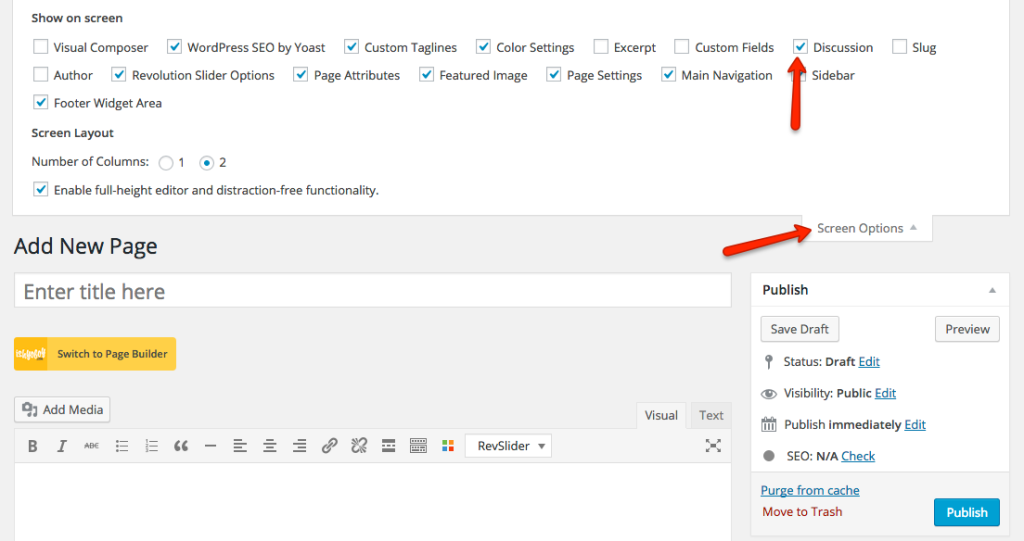Uncheck Page Attributes box
Viewport: 1024px width, 541px height.
pyautogui.click(x=300, y=75)
